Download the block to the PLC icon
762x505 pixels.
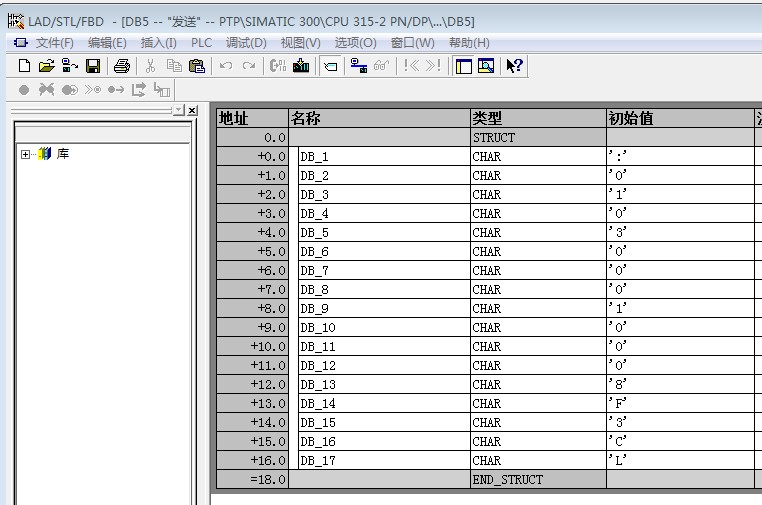pos(301,66)
